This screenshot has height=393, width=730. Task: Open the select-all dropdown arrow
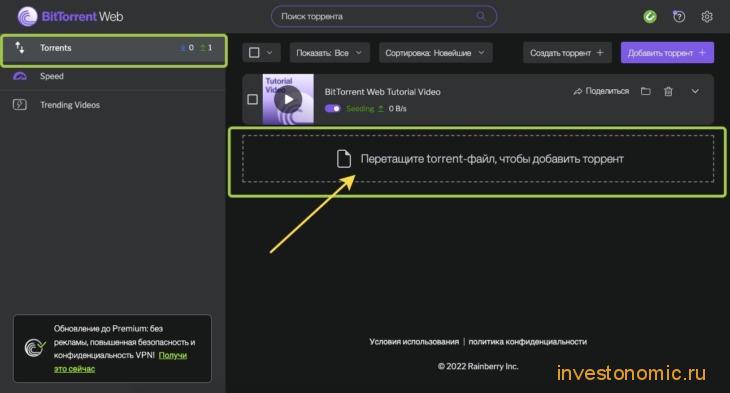(x=270, y=53)
